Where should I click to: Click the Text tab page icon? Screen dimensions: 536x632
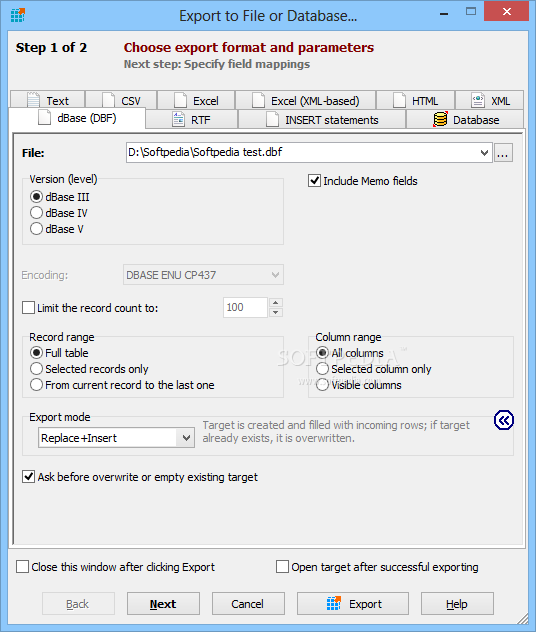(33, 100)
